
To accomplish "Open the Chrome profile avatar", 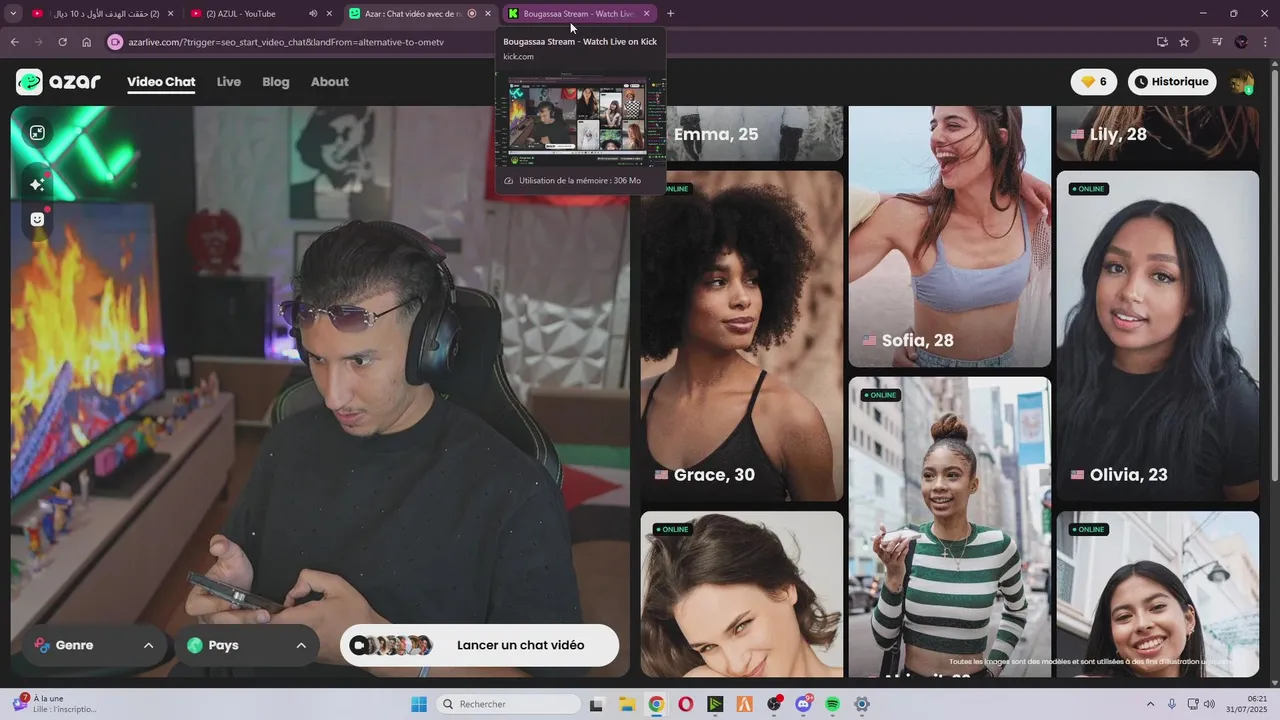I will tap(1241, 42).
